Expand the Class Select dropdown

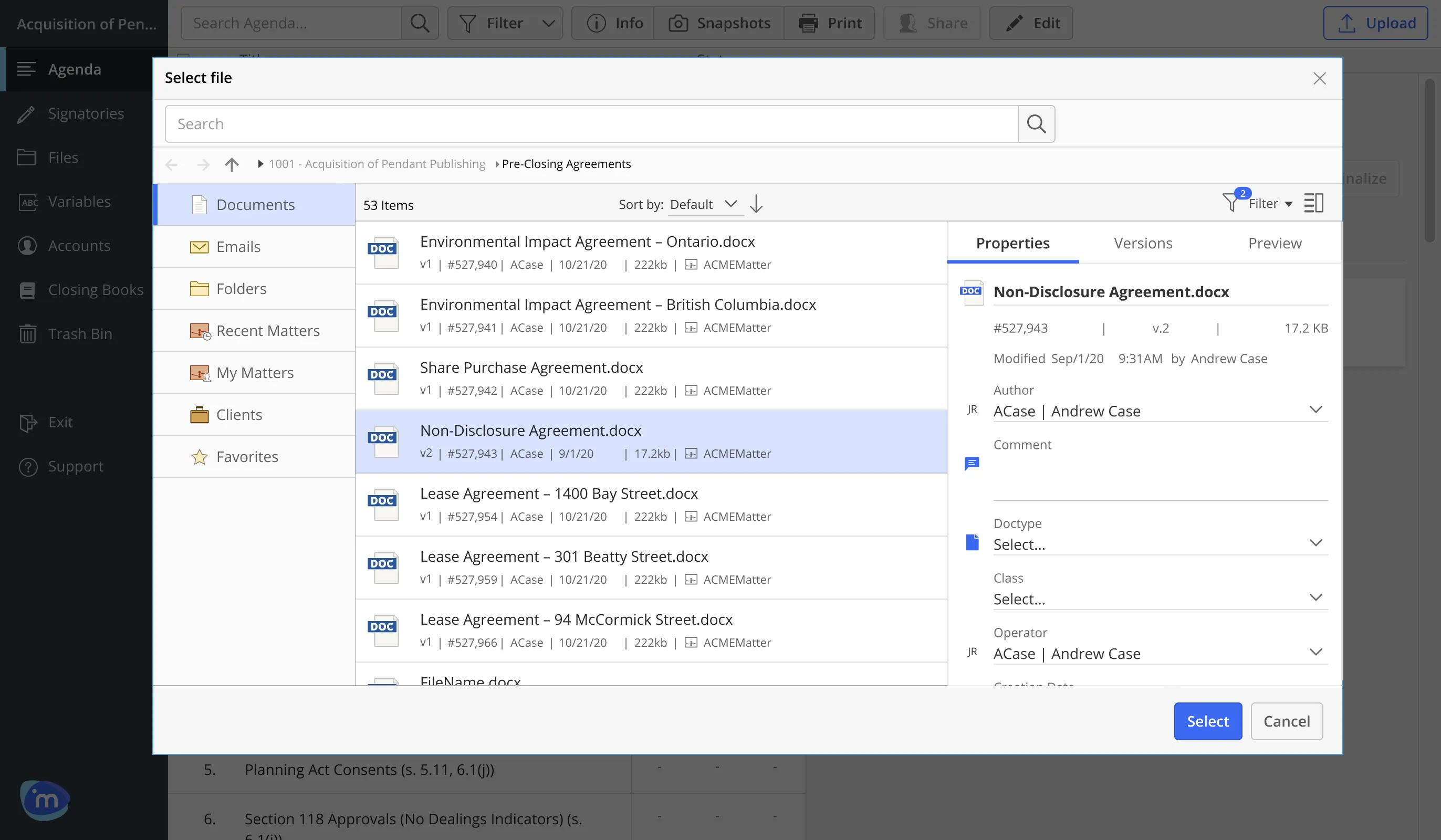(x=1316, y=597)
